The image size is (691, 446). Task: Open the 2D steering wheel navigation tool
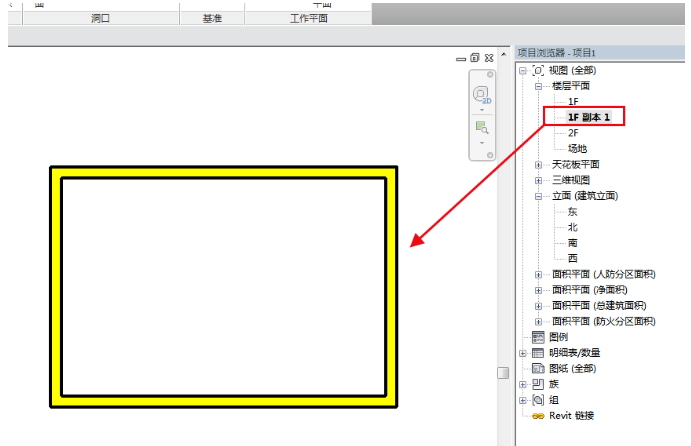[x=481, y=95]
